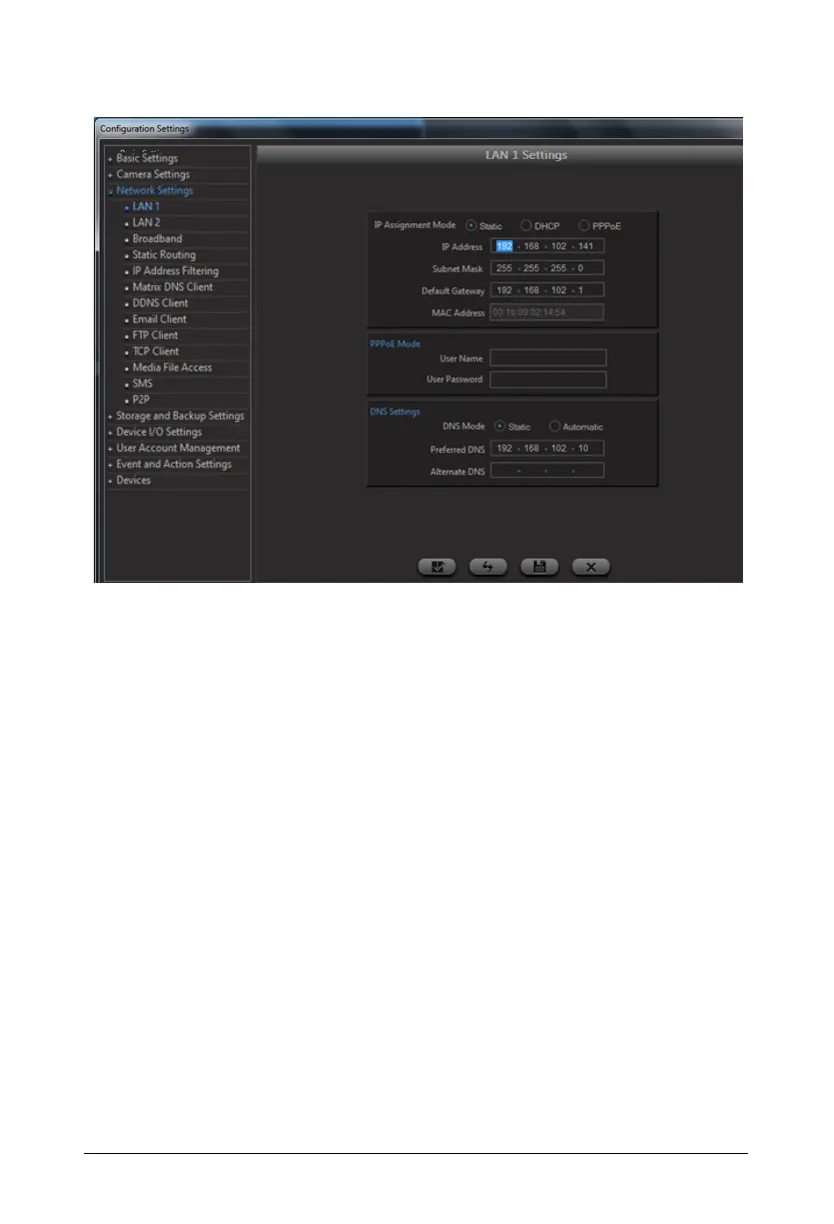Choose Automatic DNS Mode
The image size is (834, 1224).
pos(554,427)
